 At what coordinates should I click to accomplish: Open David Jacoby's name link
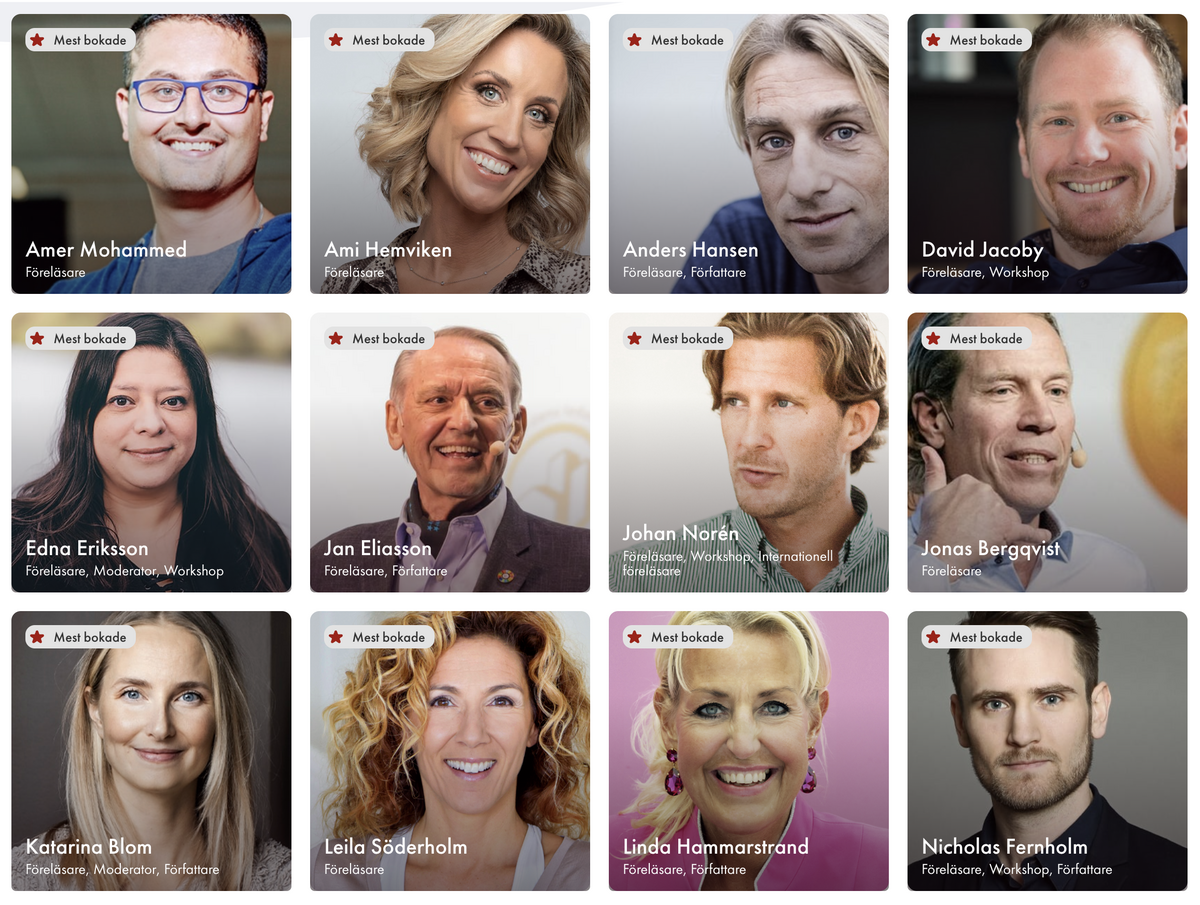coord(982,250)
